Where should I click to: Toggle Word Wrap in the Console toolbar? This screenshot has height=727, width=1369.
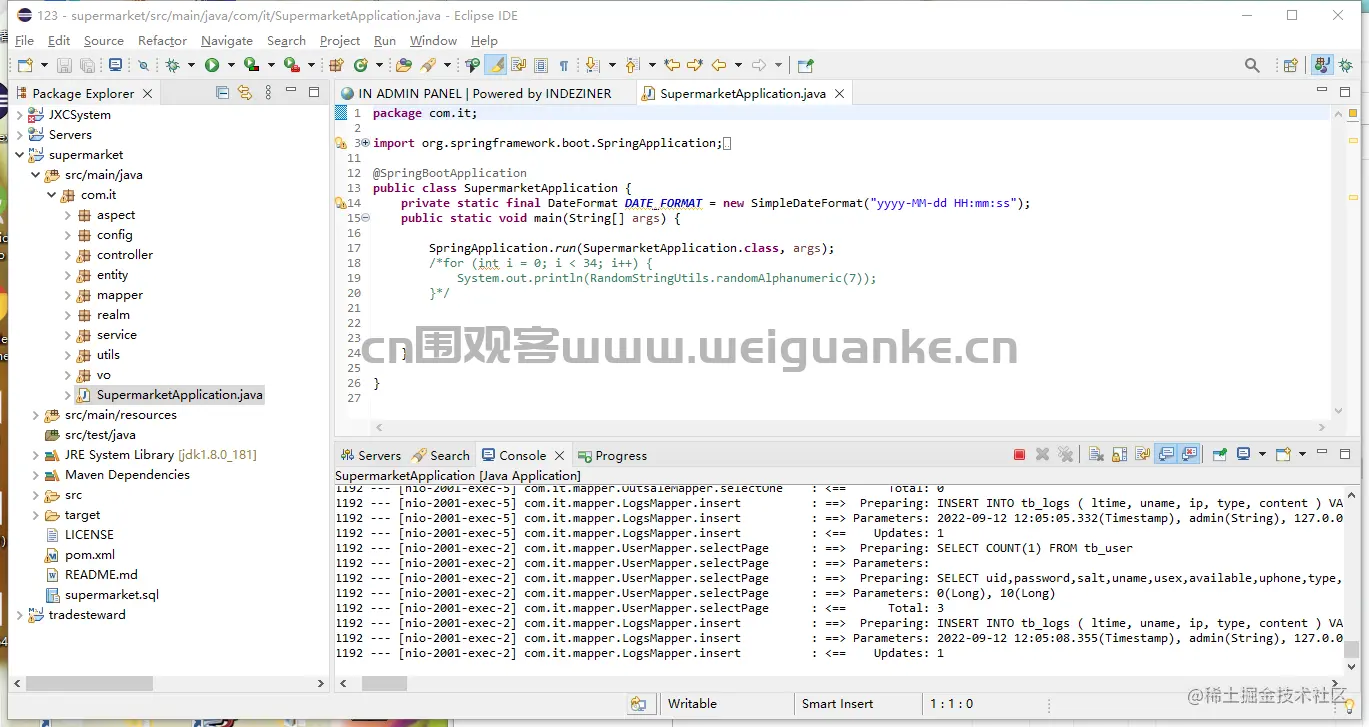pyautogui.click(x=1143, y=455)
